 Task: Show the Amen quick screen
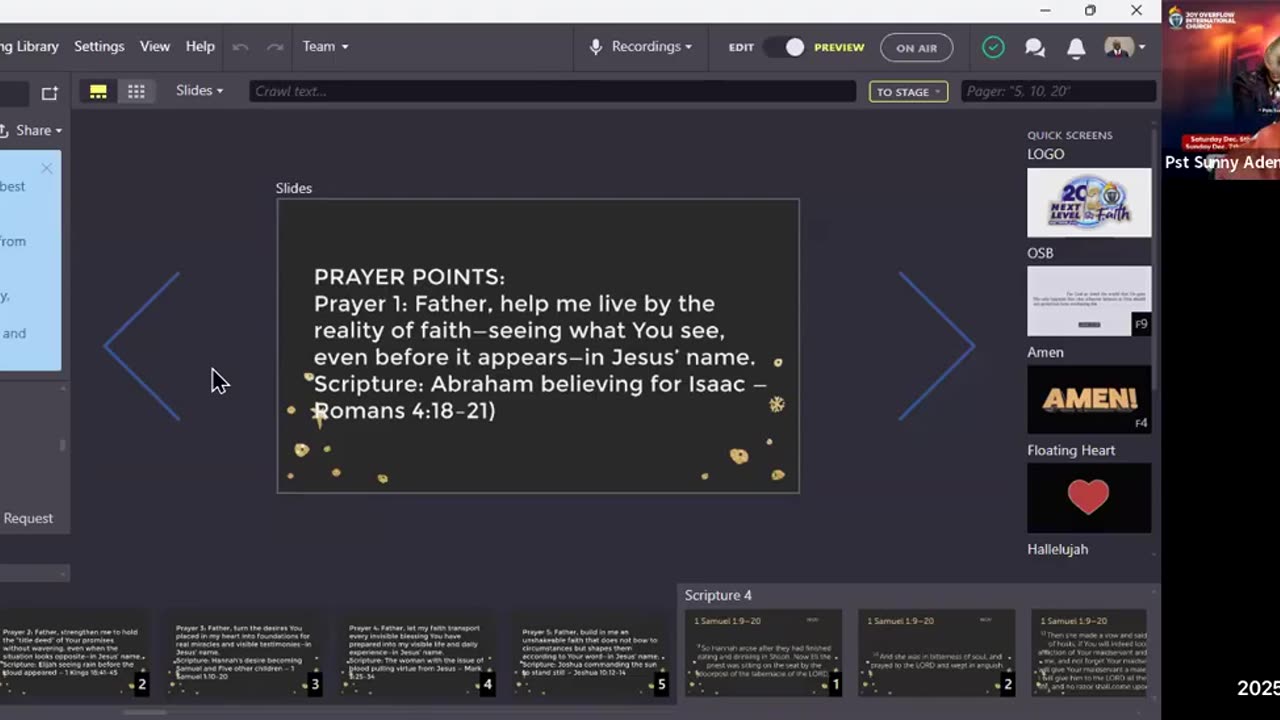click(1089, 399)
